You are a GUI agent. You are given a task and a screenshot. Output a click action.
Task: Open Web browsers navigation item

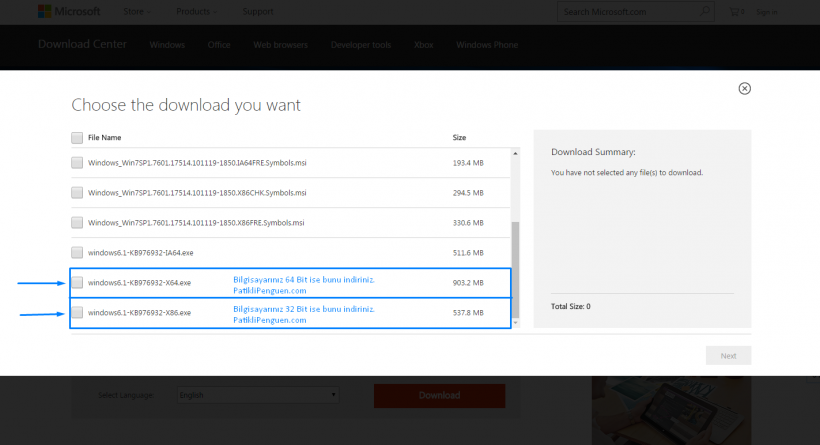pyautogui.click(x=280, y=45)
